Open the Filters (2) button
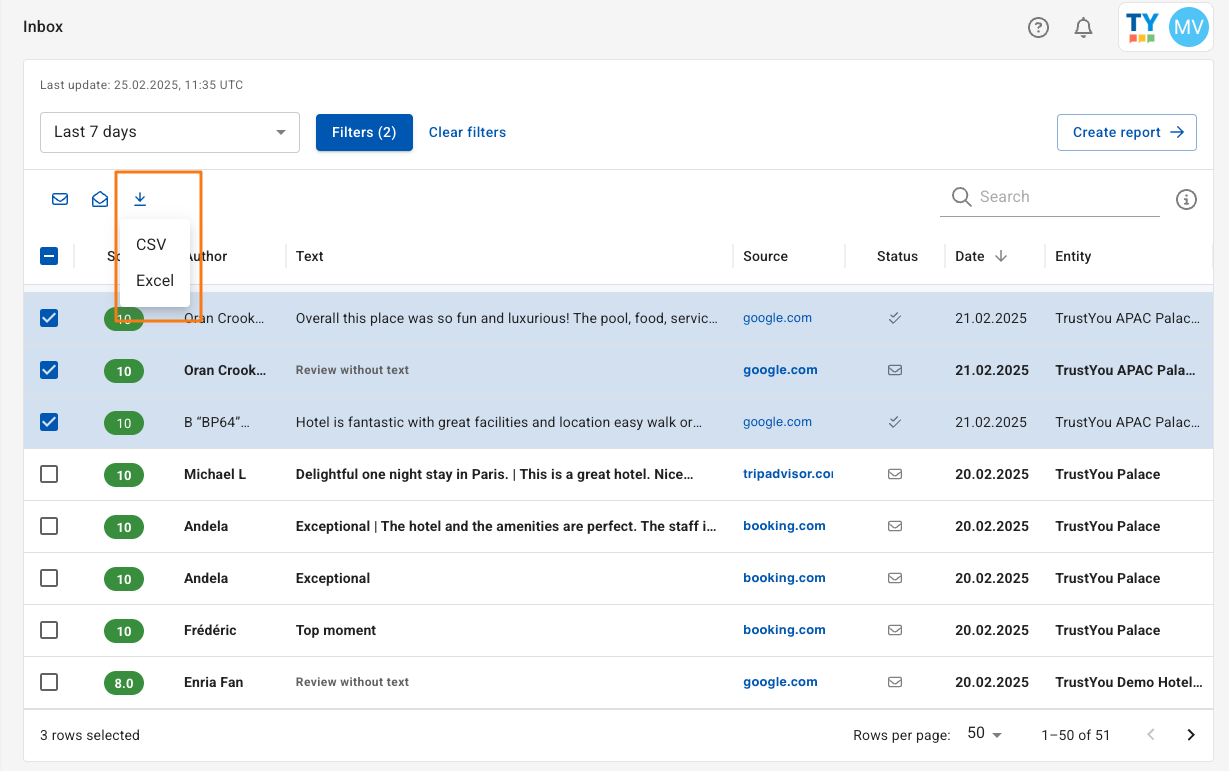1229x771 pixels. (x=364, y=132)
